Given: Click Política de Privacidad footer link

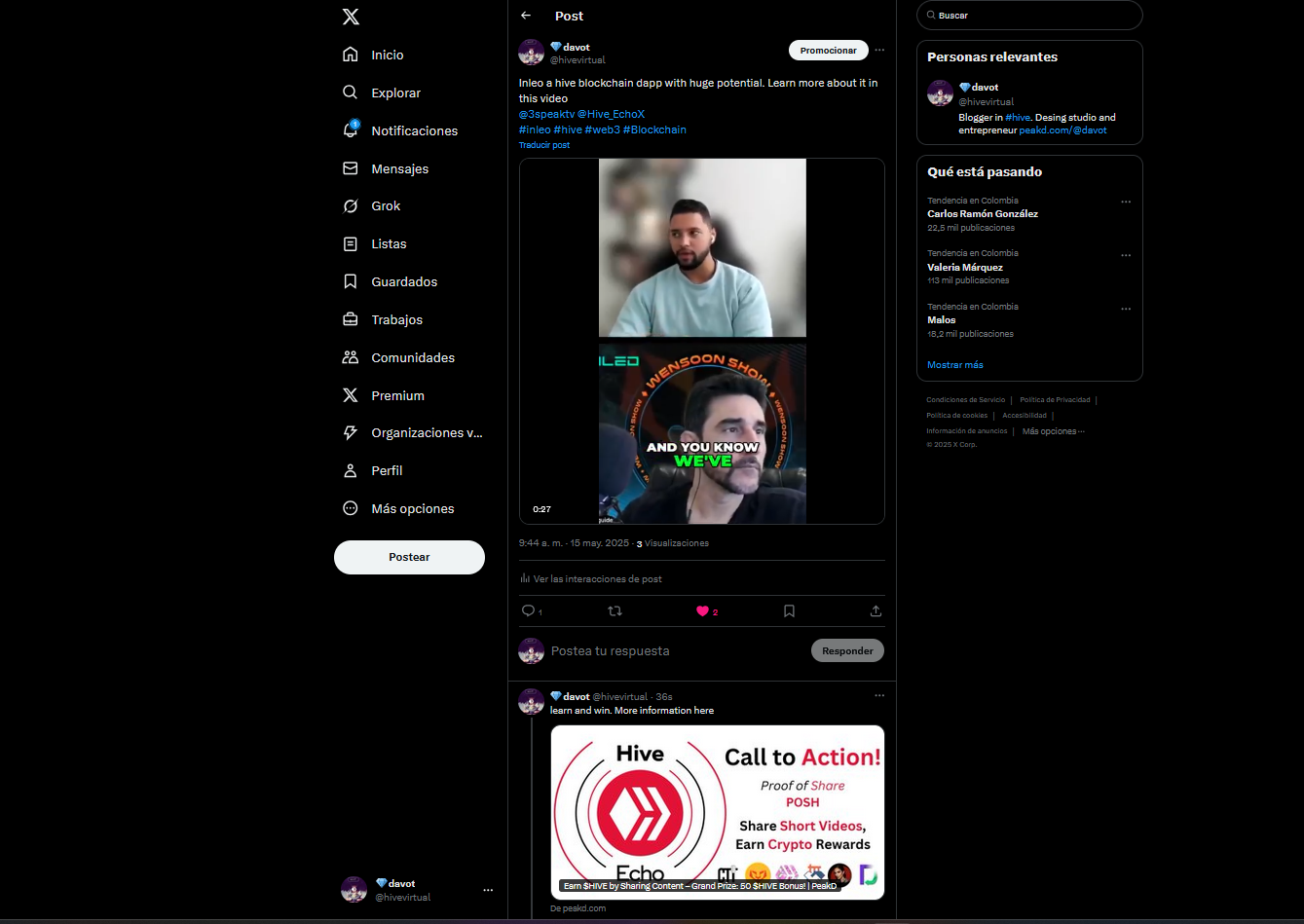Looking at the screenshot, I should (x=1055, y=399).
